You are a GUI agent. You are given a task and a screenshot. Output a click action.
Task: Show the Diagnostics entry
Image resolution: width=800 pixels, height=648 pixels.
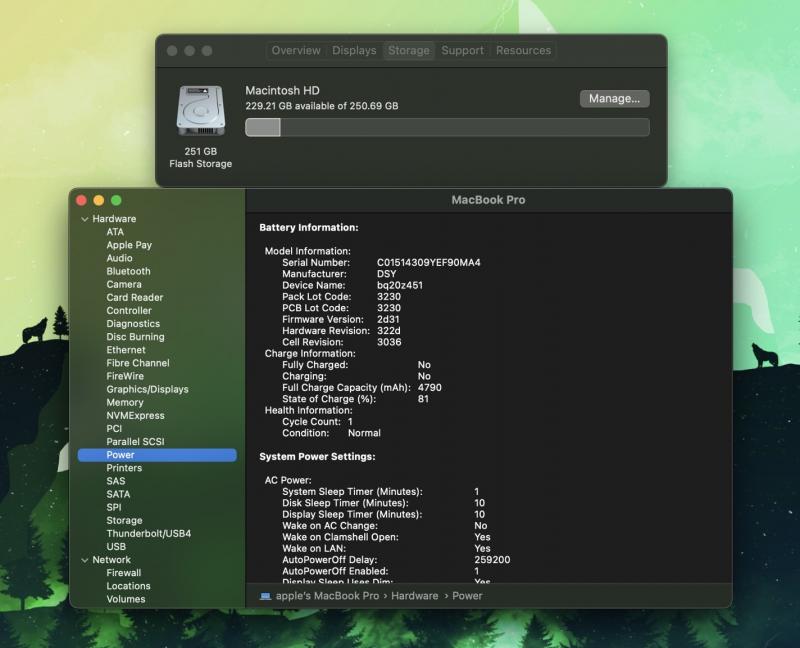(x=133, y=323)
